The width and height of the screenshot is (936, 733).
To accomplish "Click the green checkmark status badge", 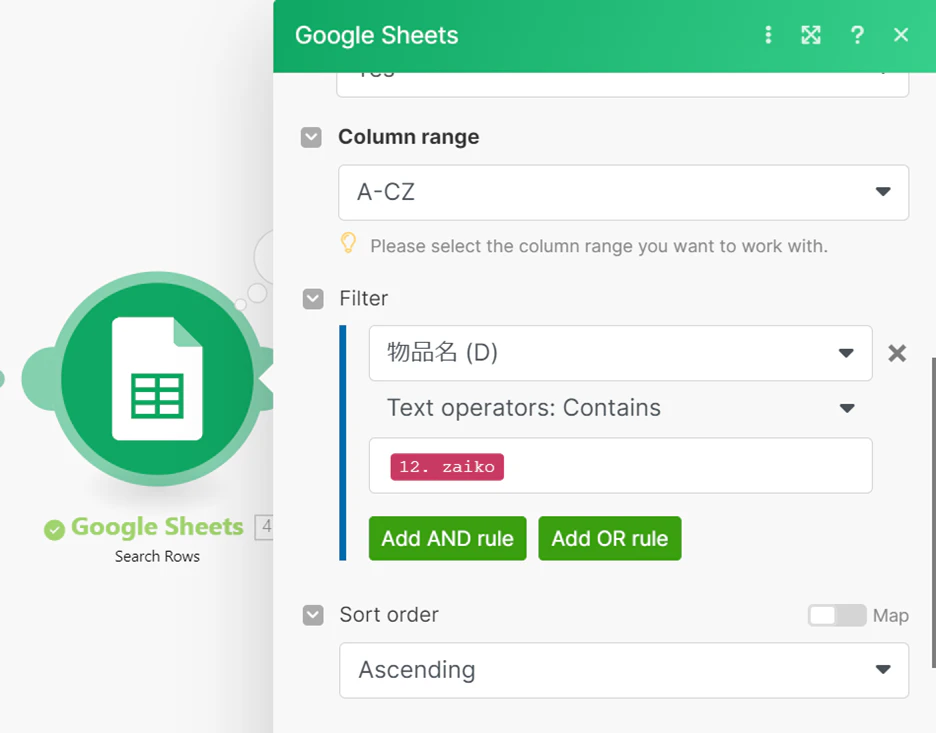I will pos(54,529).
